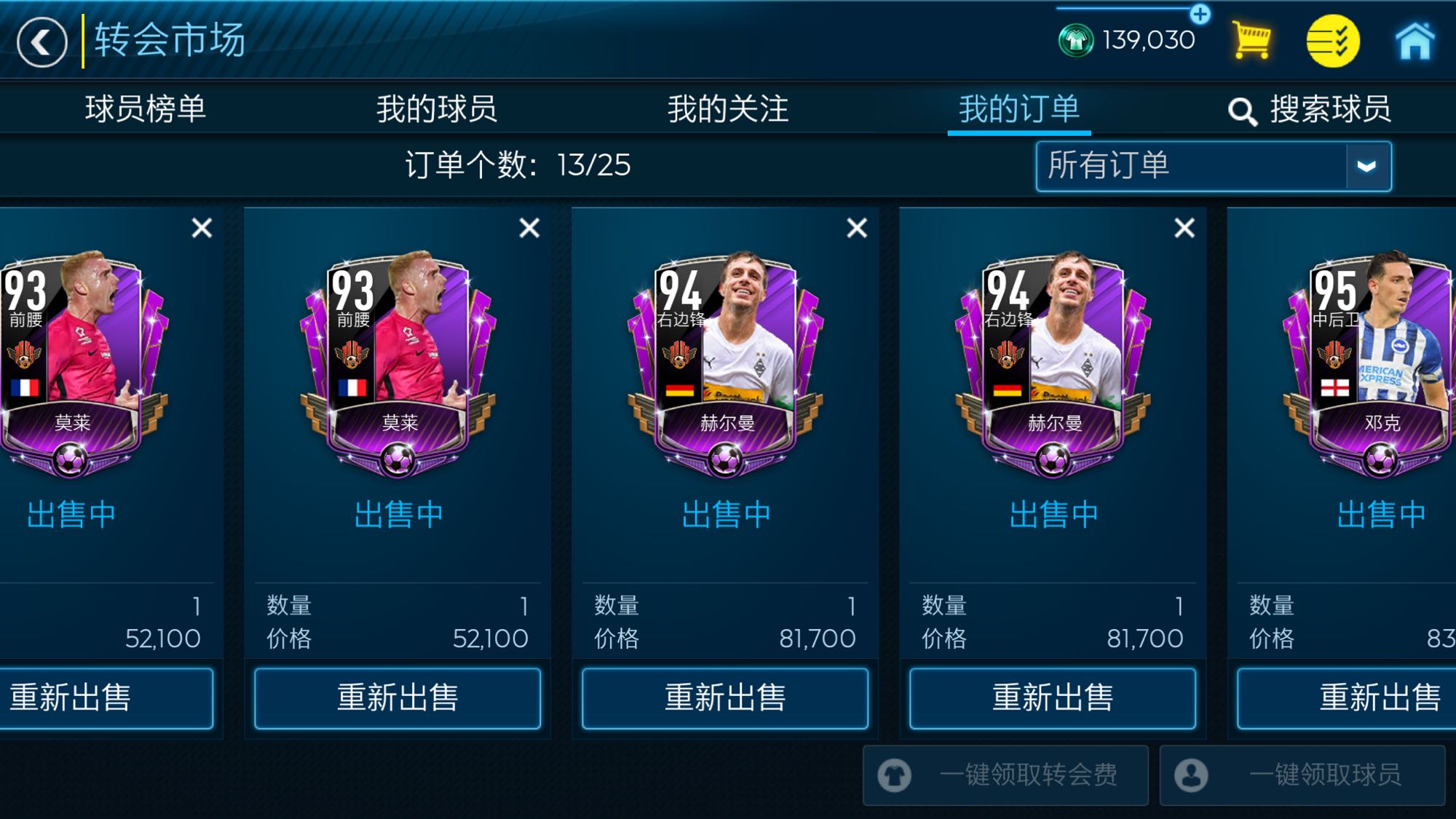Cancel the first 赫尔曼 order
Screen dimensions: 1456x819
pos(857,228)
